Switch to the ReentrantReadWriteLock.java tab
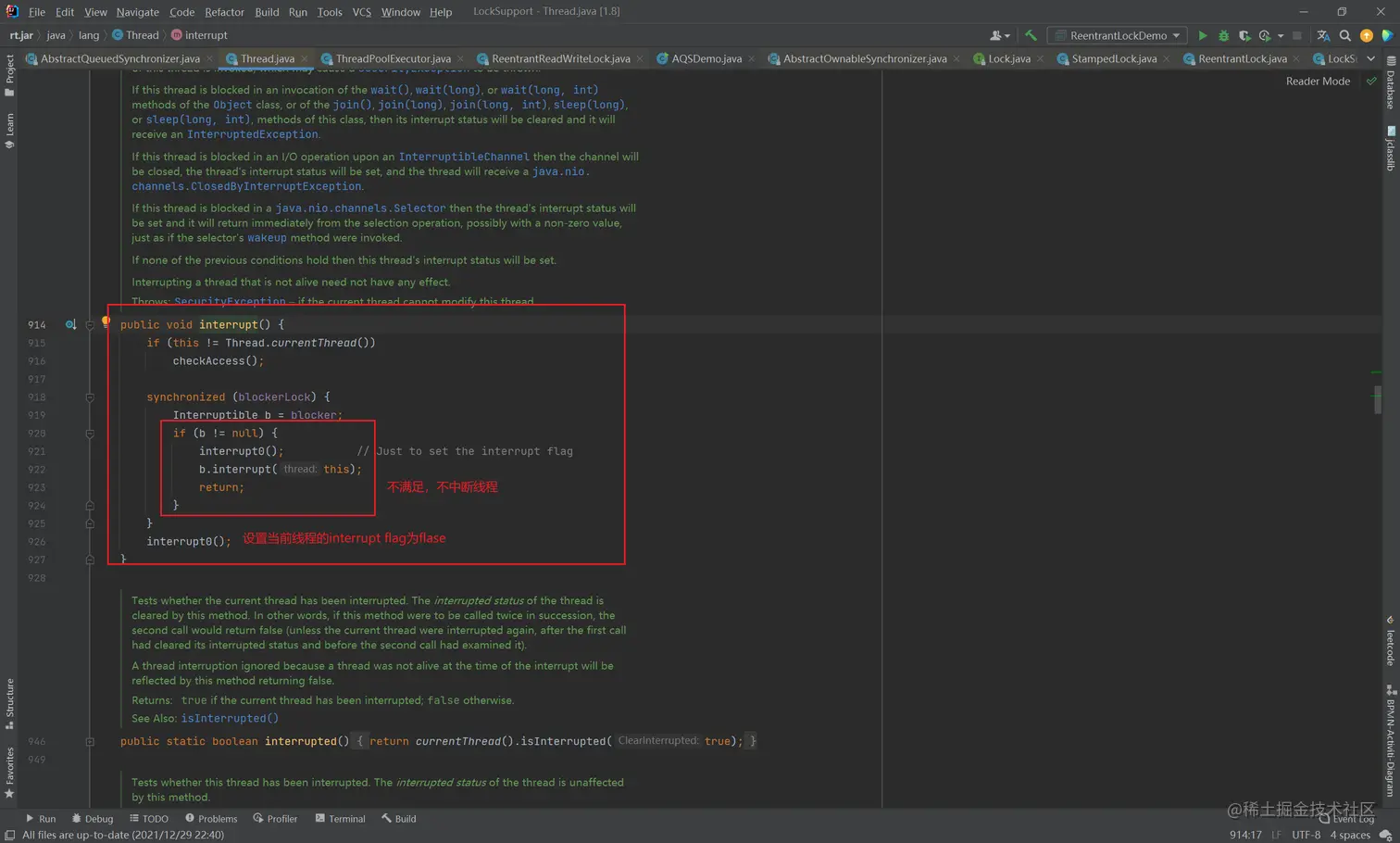This screenshot has height=843, width=1400. [560, 58]
